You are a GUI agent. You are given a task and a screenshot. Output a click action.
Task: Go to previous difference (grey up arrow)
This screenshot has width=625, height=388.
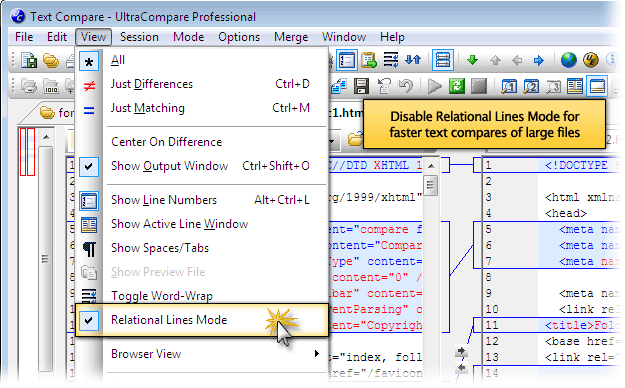coord(495,60)
